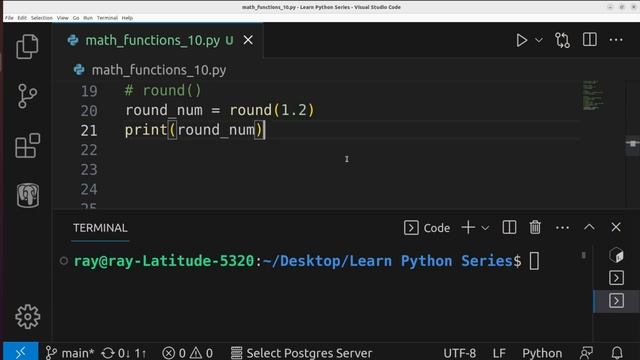
Task: Open the Run menu
Action: 88,18
